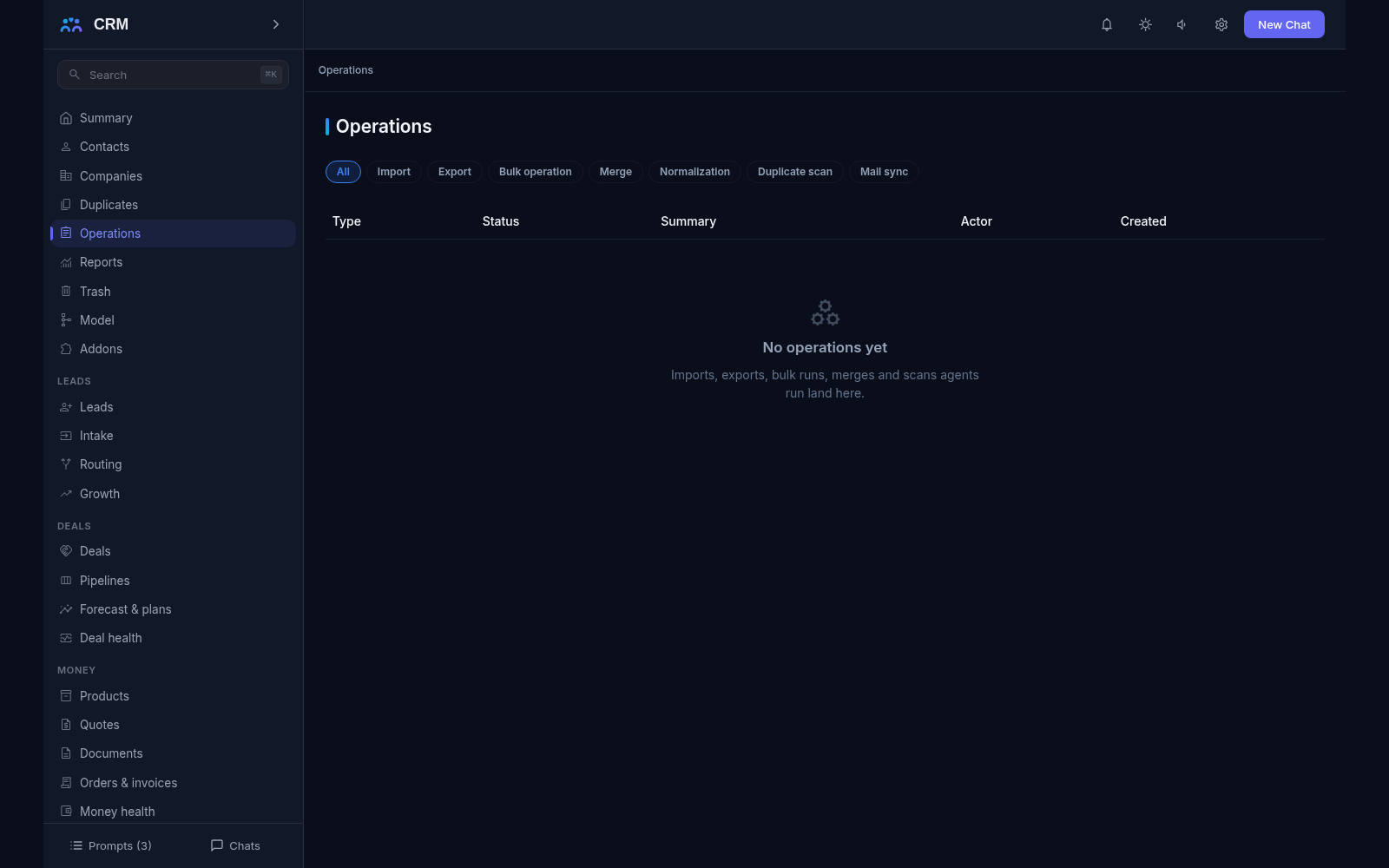
Task: Open Intake inbox icon
Action: pyautogui.click(x=66, y=436)
